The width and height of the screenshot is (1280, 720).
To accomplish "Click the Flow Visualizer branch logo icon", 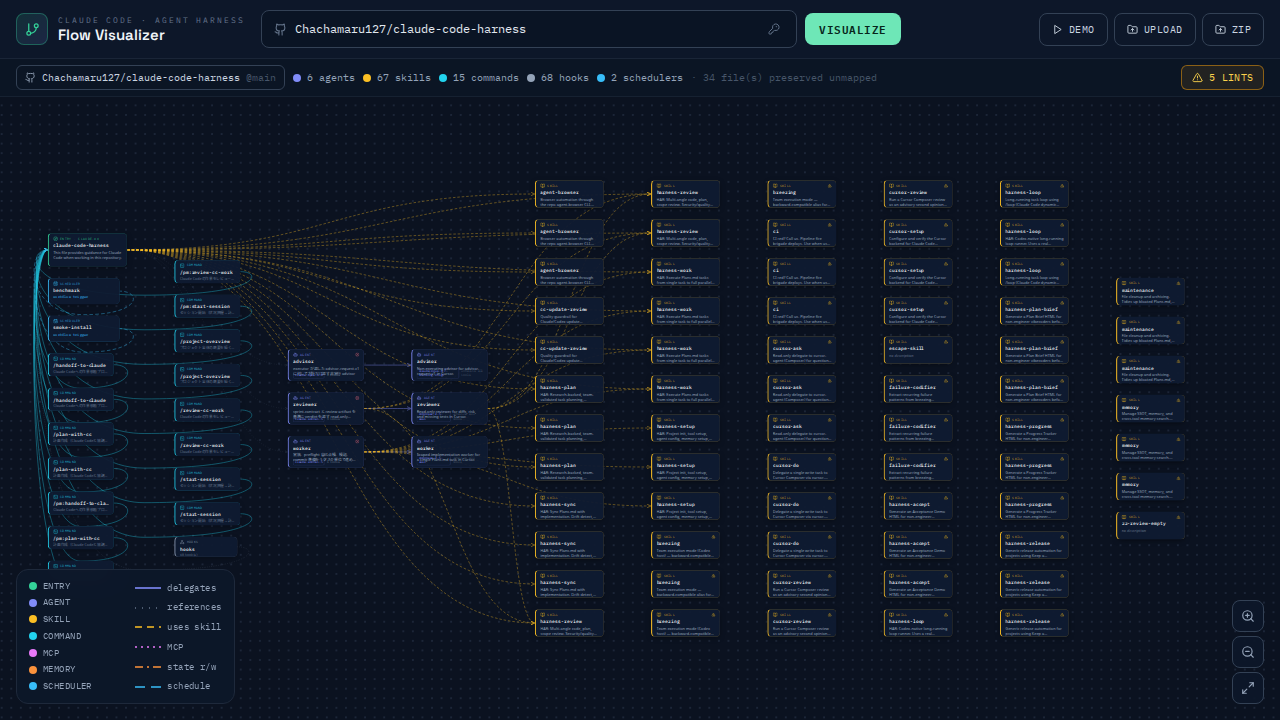I will point(32,29).
